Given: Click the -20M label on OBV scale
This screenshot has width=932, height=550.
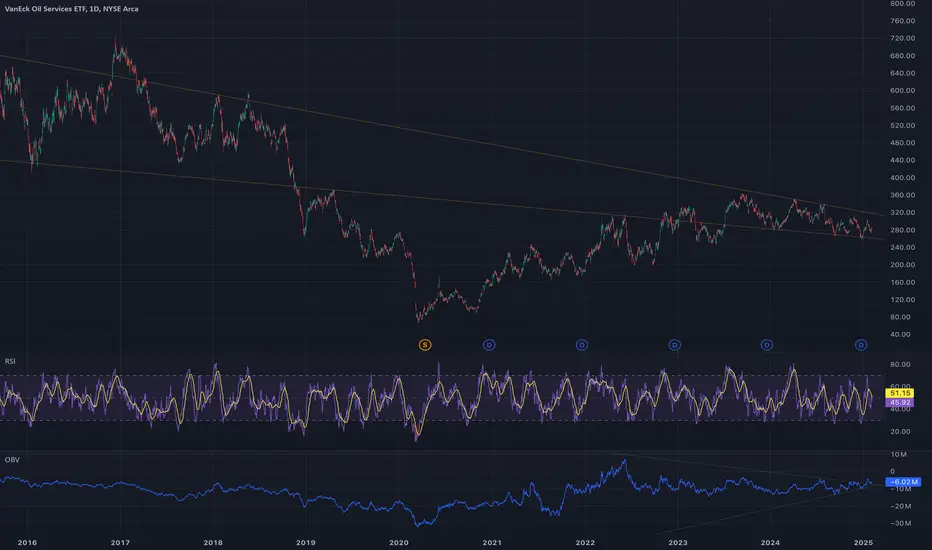Looking at the screenshot, I should 900,507.
